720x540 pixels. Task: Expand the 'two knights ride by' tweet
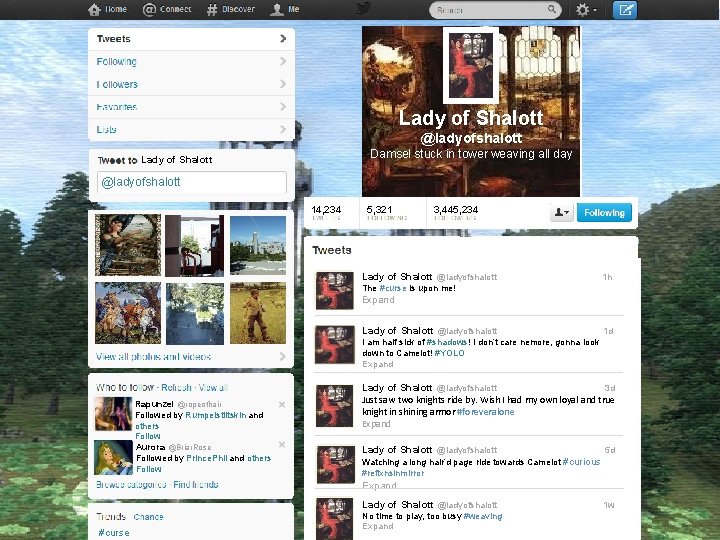(377, 424)
